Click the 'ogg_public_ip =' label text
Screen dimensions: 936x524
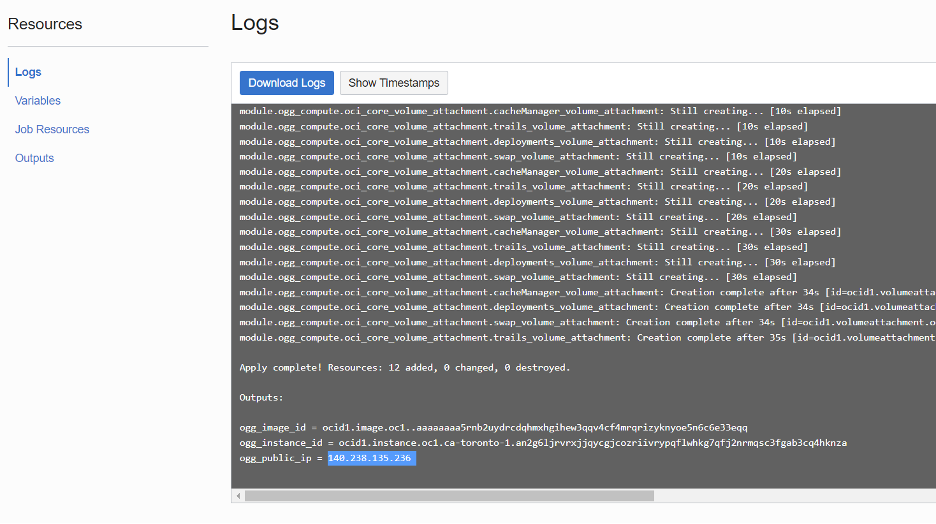[x=281, y=458]
